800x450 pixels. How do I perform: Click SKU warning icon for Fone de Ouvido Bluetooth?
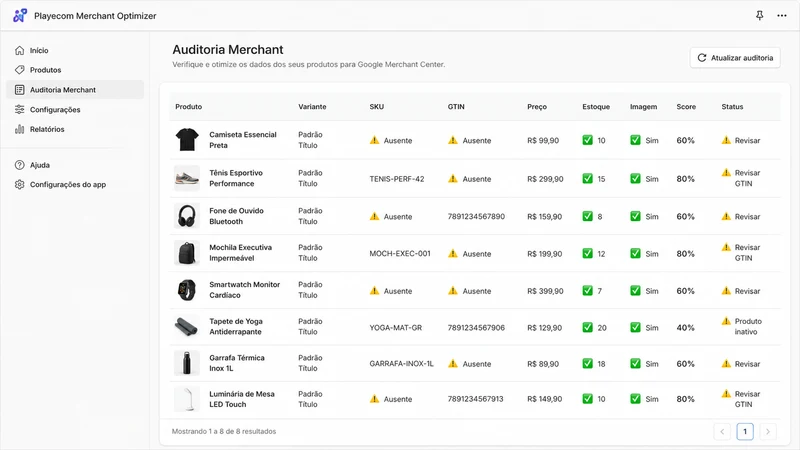pos(374,216)
